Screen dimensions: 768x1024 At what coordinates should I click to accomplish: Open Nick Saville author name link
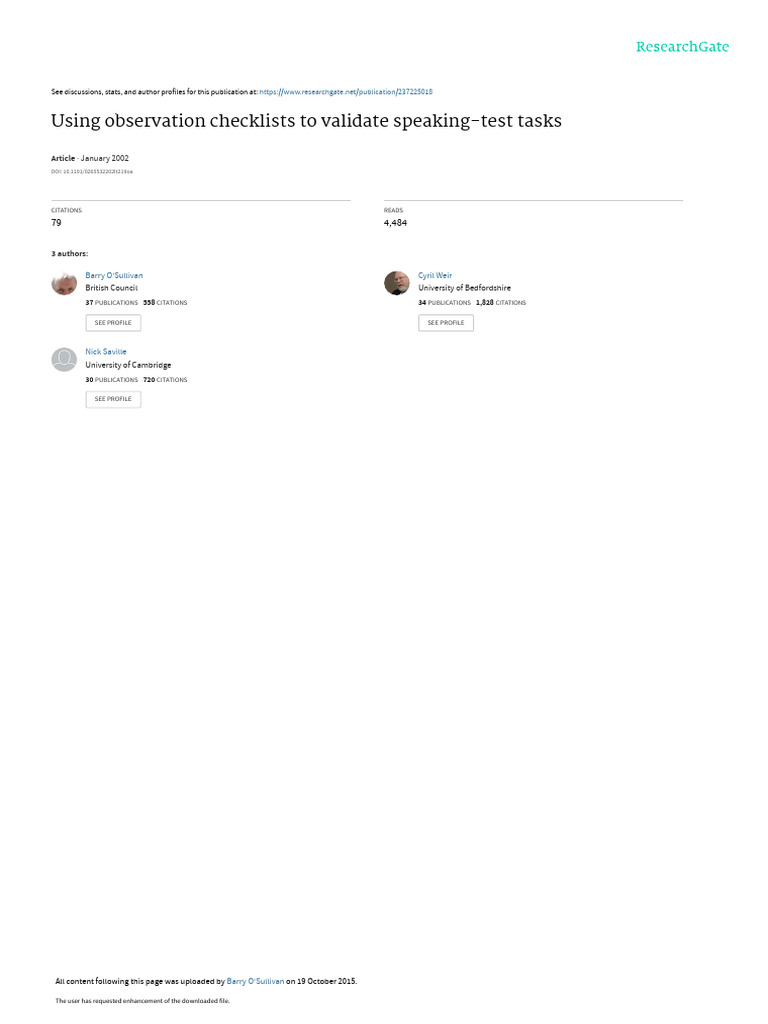pyautogui.click(x=106, y=351)
